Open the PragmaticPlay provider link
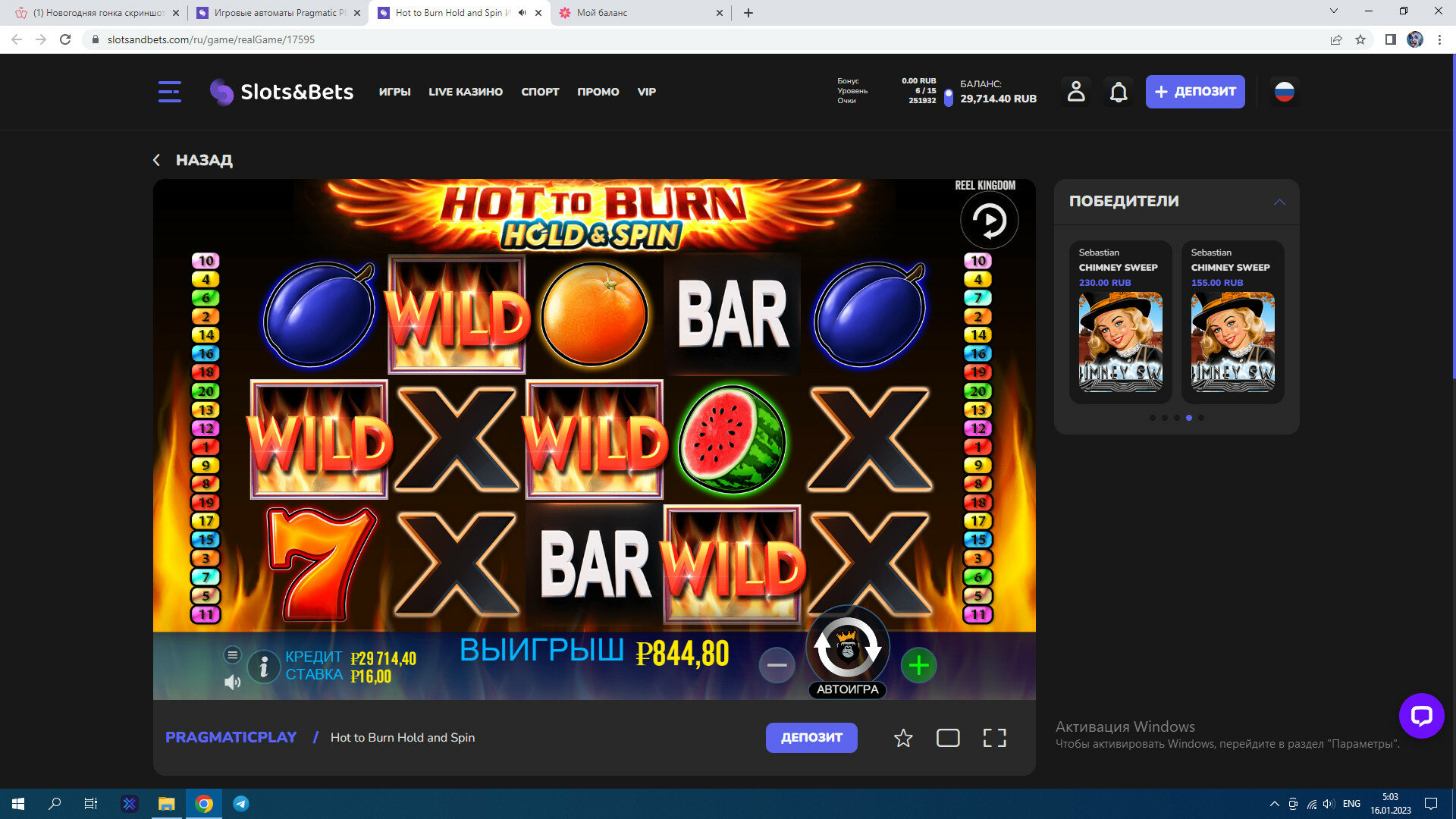This screenshot has width=1456, height=819. pos(231,737)
